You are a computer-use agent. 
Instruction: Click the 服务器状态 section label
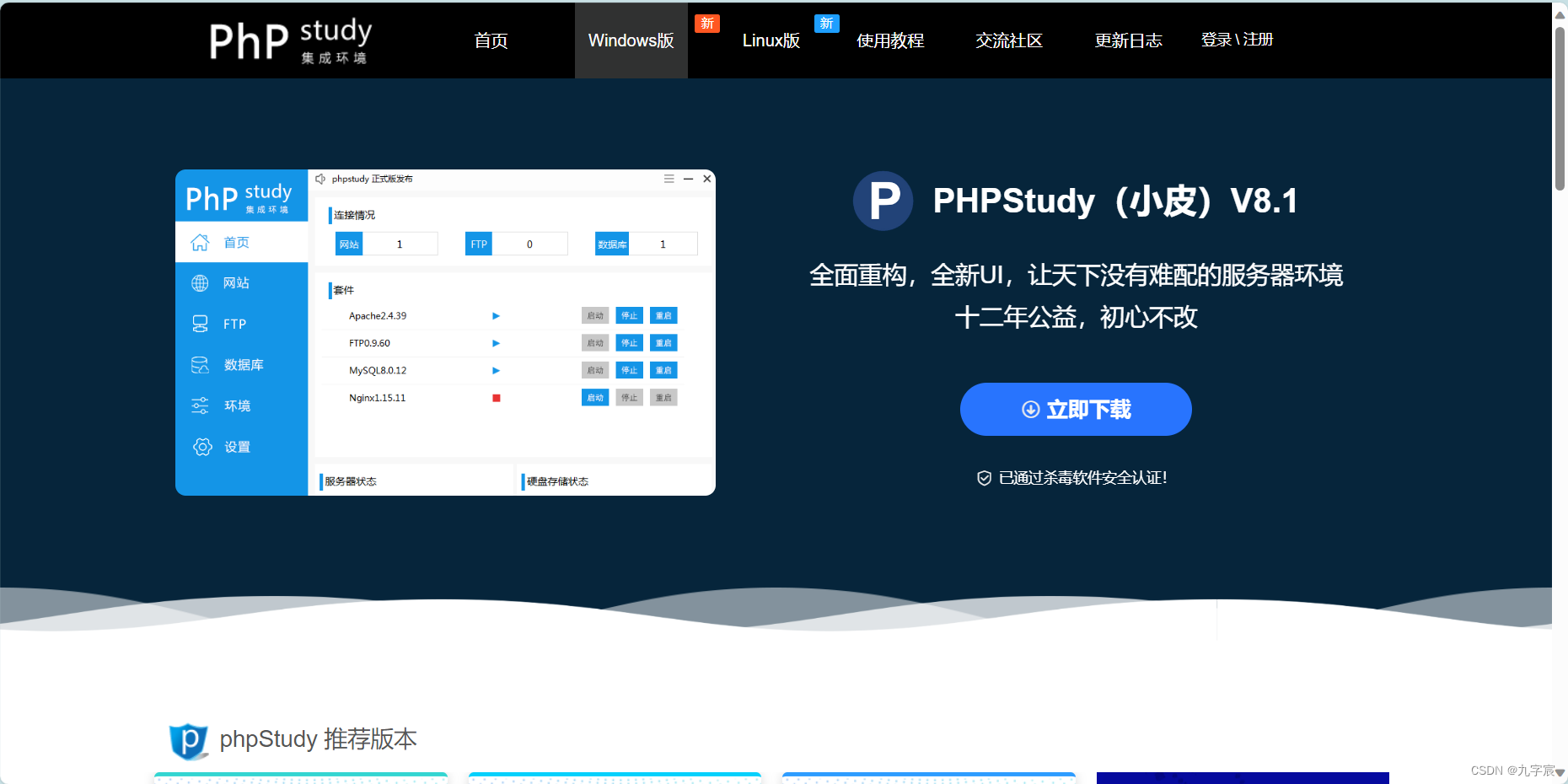tap(351, 481)
